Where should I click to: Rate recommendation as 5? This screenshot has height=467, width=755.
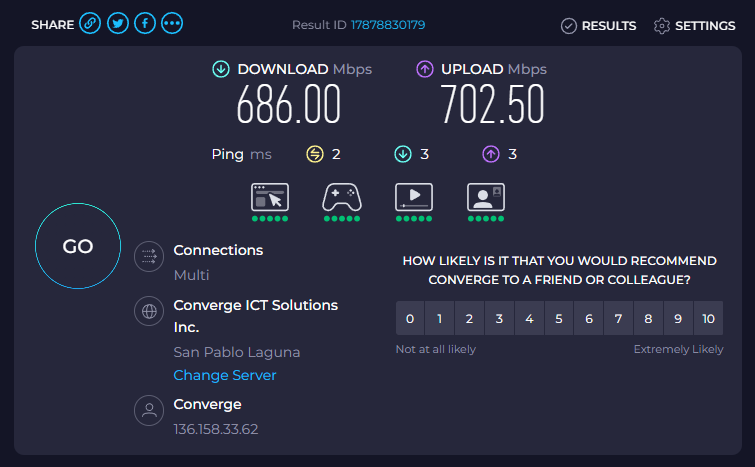(559, 318)
